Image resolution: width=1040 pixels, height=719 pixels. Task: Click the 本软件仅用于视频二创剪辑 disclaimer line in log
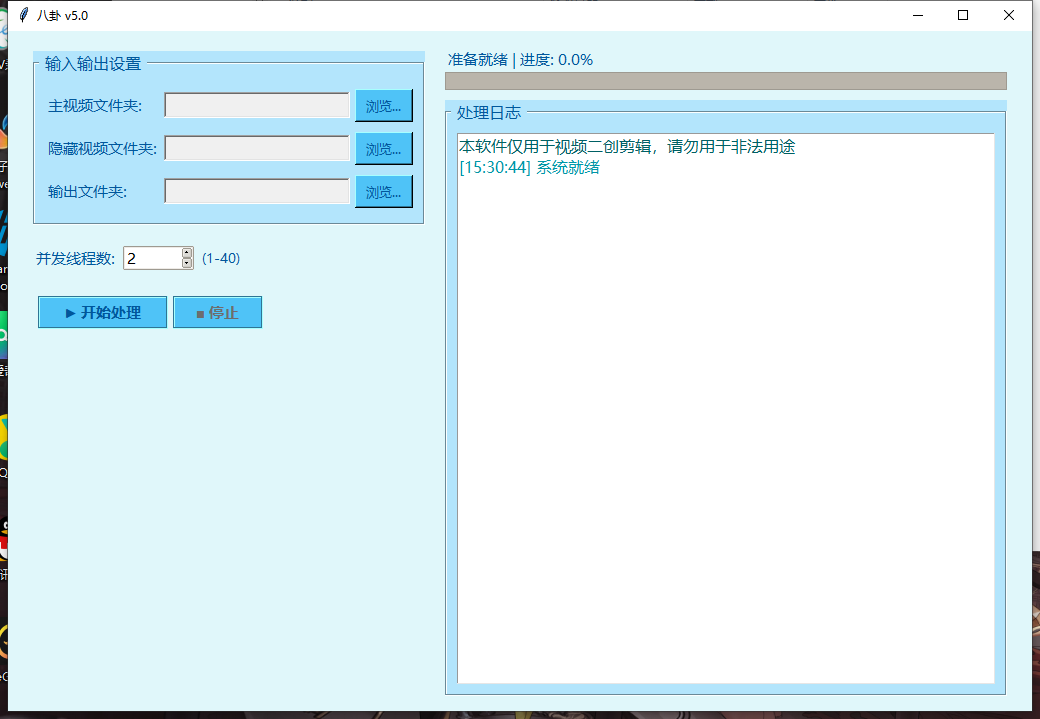pos(626,146)
